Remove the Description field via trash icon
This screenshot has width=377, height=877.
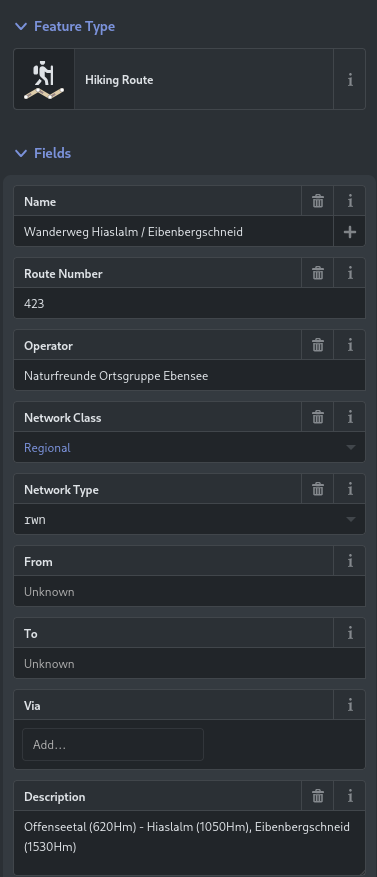point(318,796)
